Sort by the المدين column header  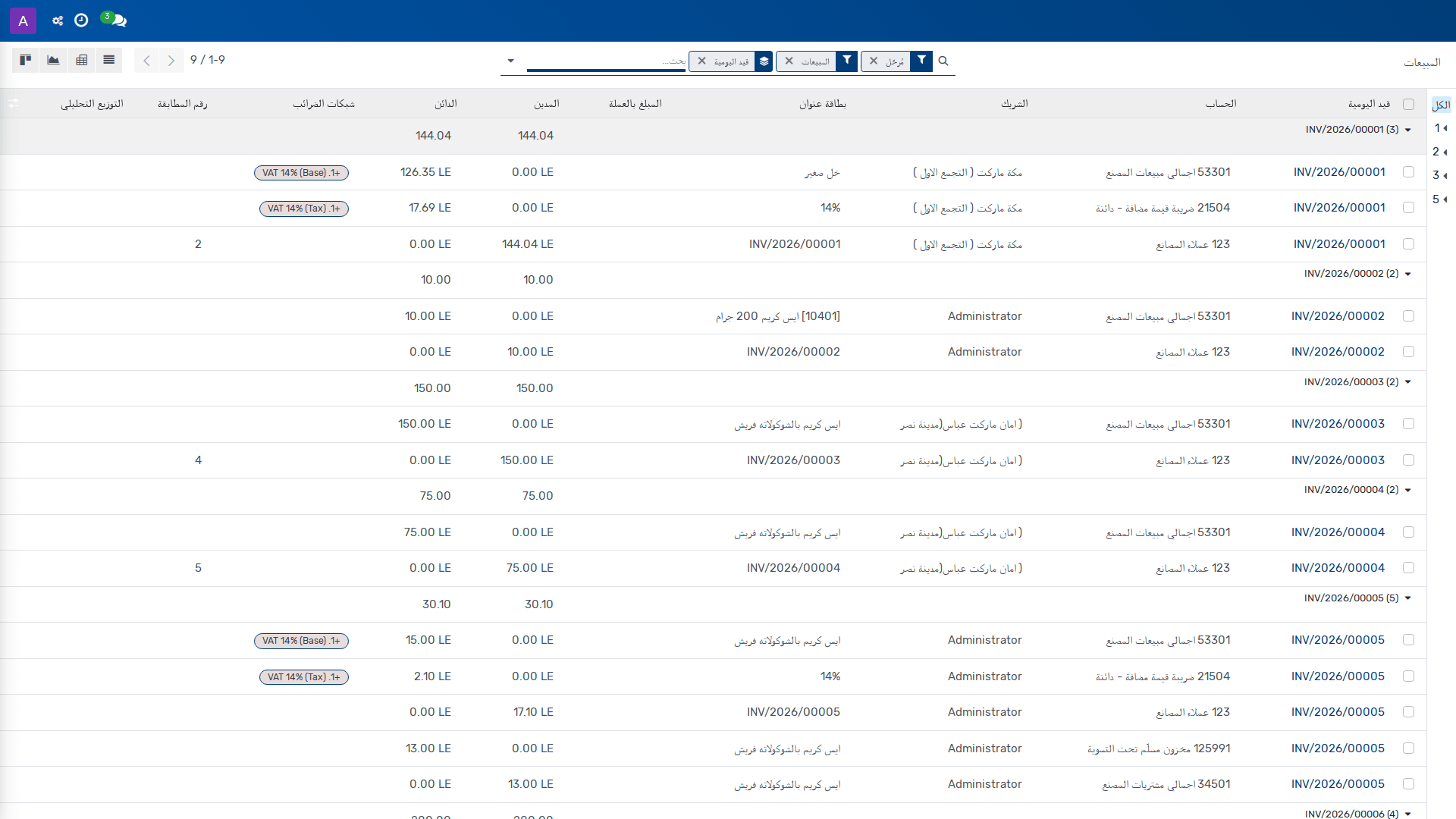pos(547,104)
